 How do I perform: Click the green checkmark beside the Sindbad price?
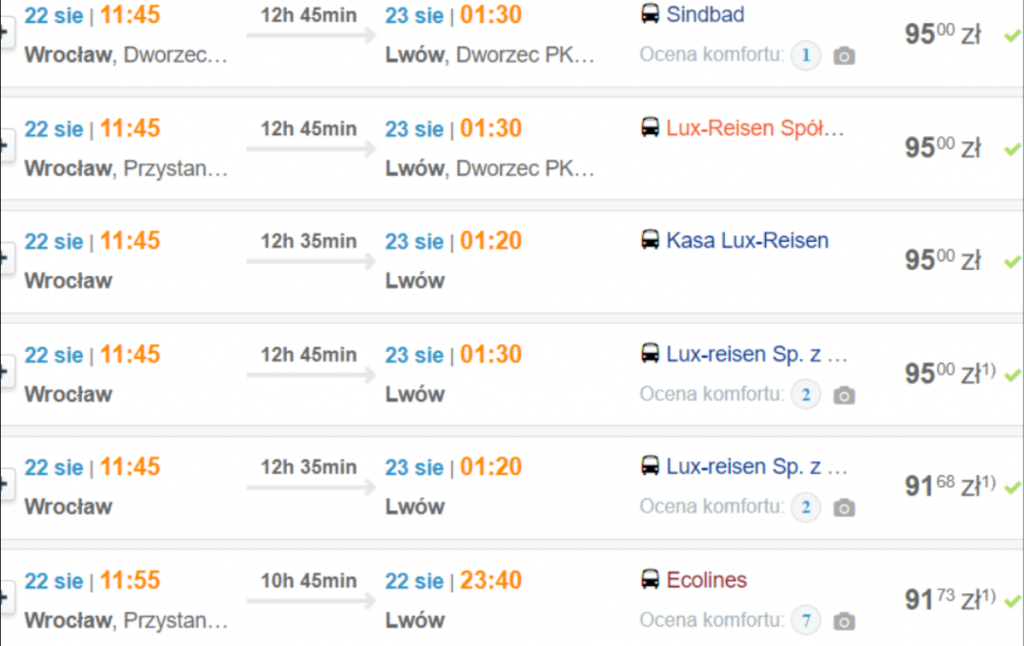[x=1012, y=36]
